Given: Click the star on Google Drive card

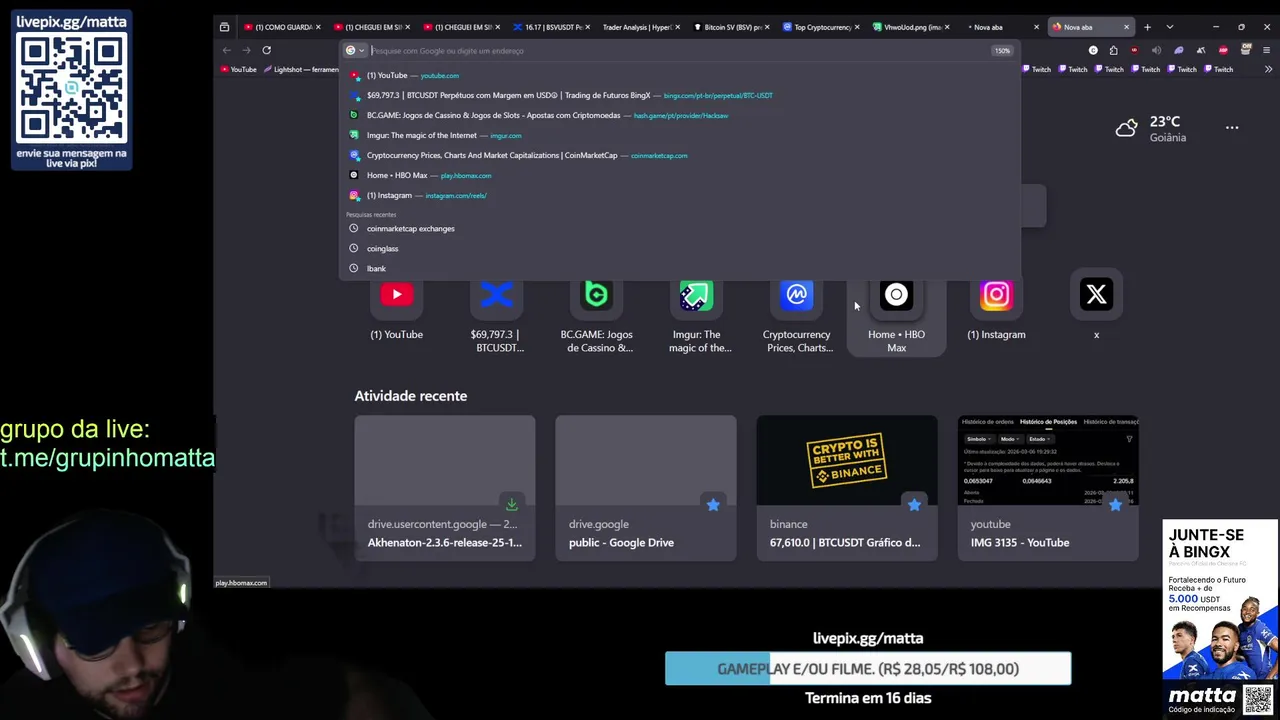Looking at the screenshot, I should 713,505.
